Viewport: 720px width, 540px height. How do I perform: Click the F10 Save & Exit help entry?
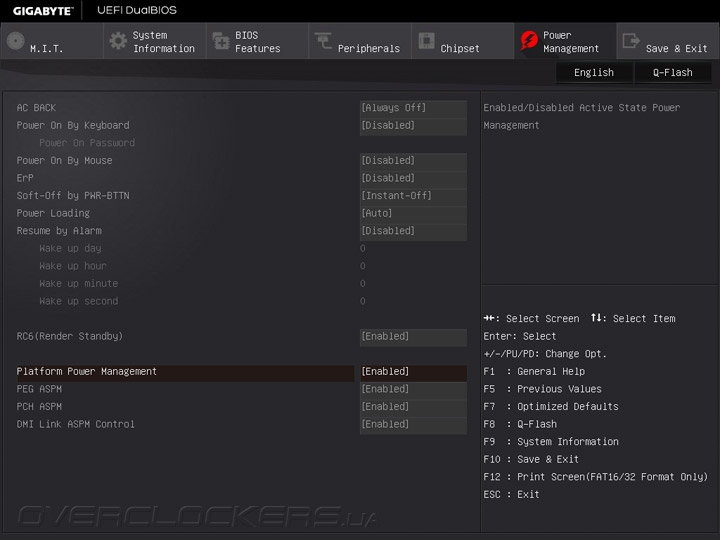click(531, 459)
